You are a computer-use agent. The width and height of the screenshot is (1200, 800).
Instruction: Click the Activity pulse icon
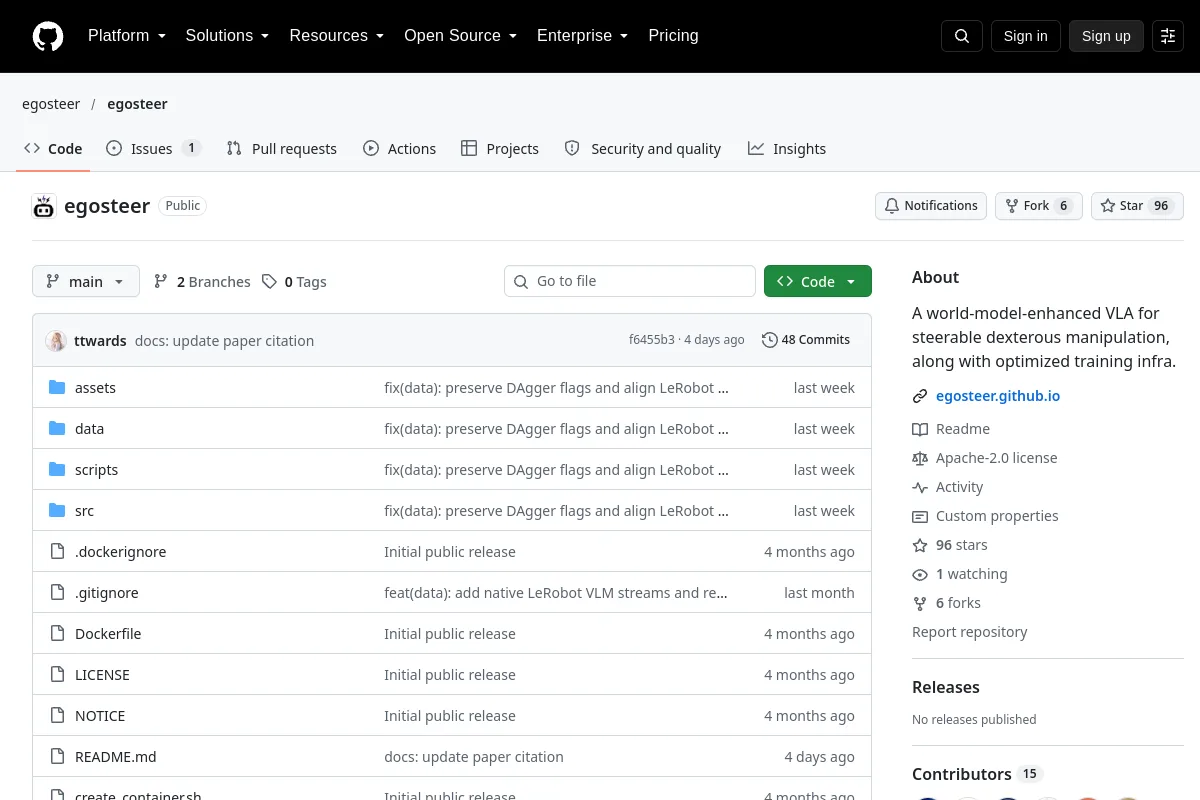tap(920, 487)
